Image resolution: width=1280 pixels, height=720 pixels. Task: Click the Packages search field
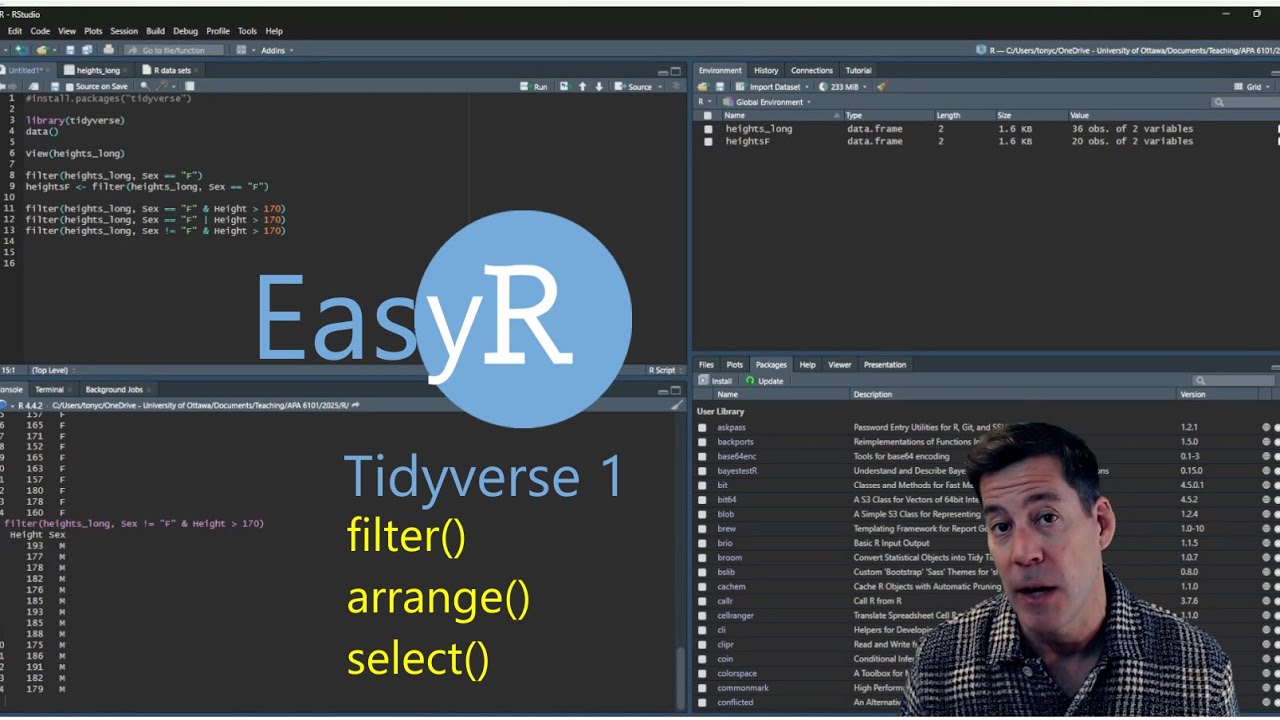click(x=1233, y=381)
